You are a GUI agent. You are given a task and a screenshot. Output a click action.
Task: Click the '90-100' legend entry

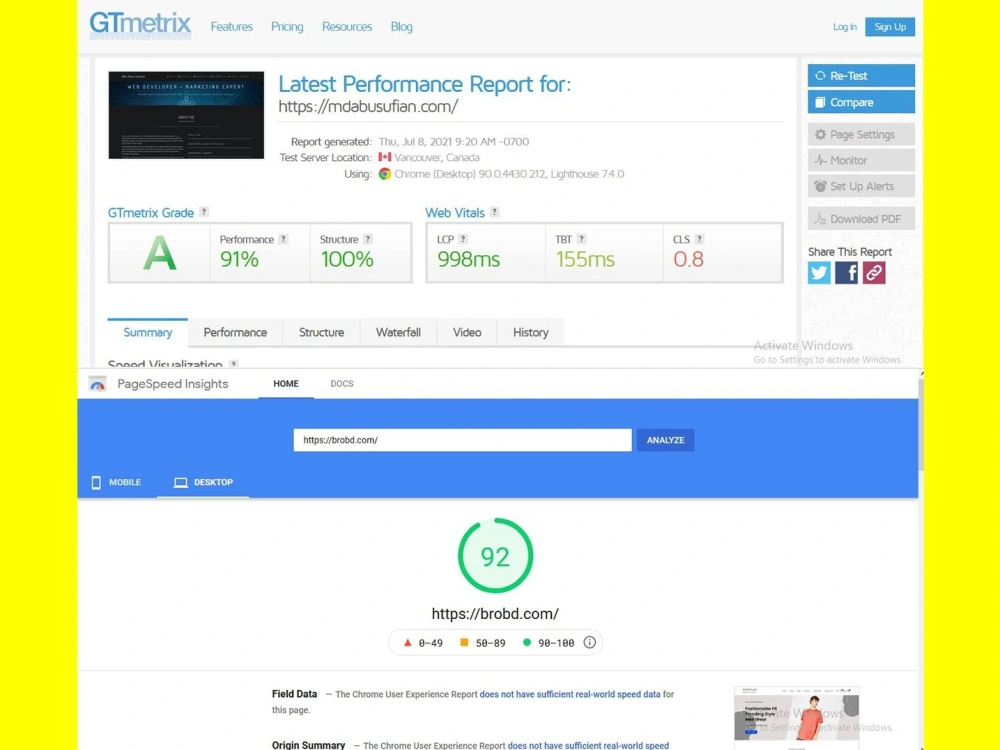(x=548, y=642)
